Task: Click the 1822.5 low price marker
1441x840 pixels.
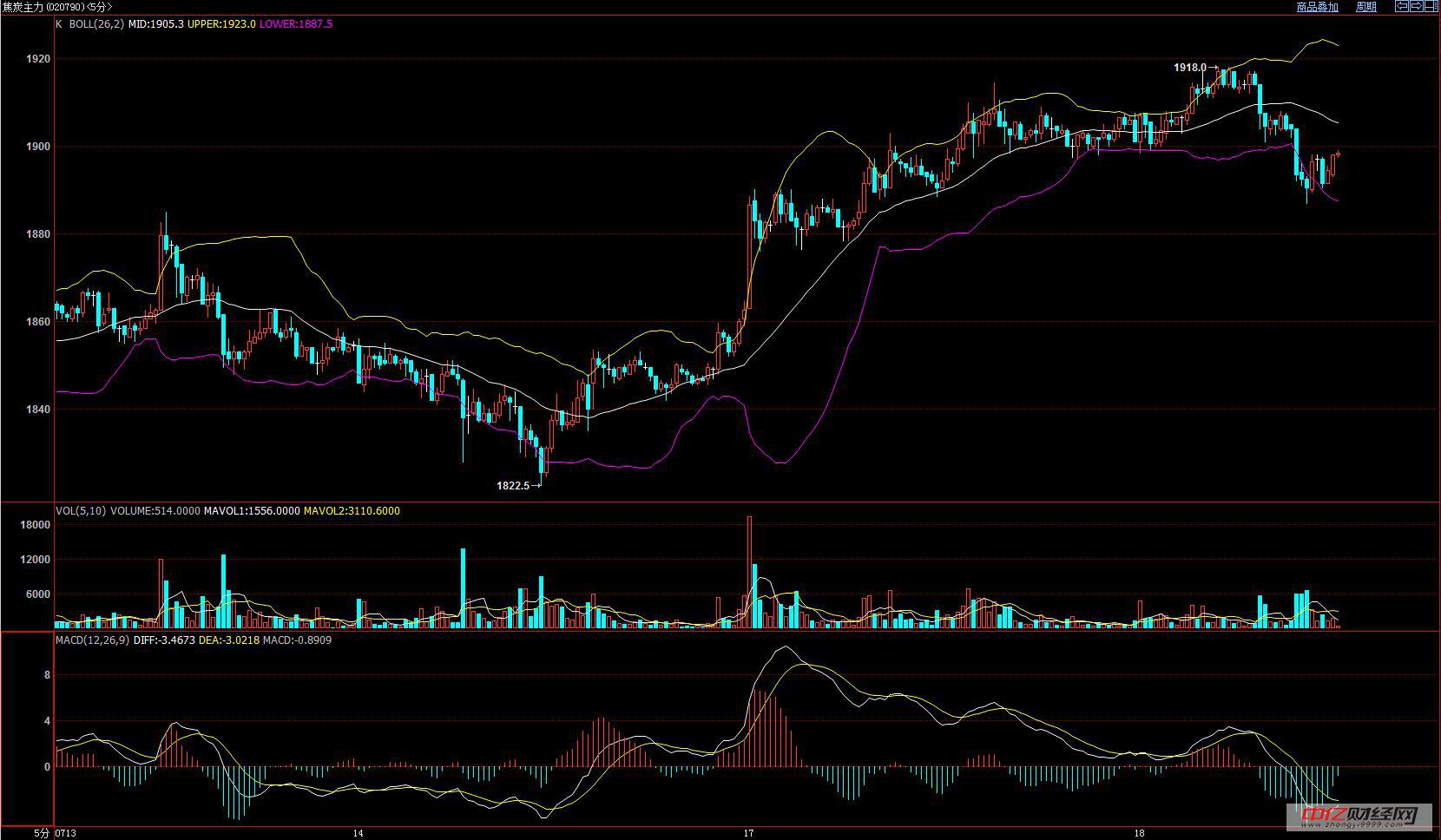Action: pos(512,486)
